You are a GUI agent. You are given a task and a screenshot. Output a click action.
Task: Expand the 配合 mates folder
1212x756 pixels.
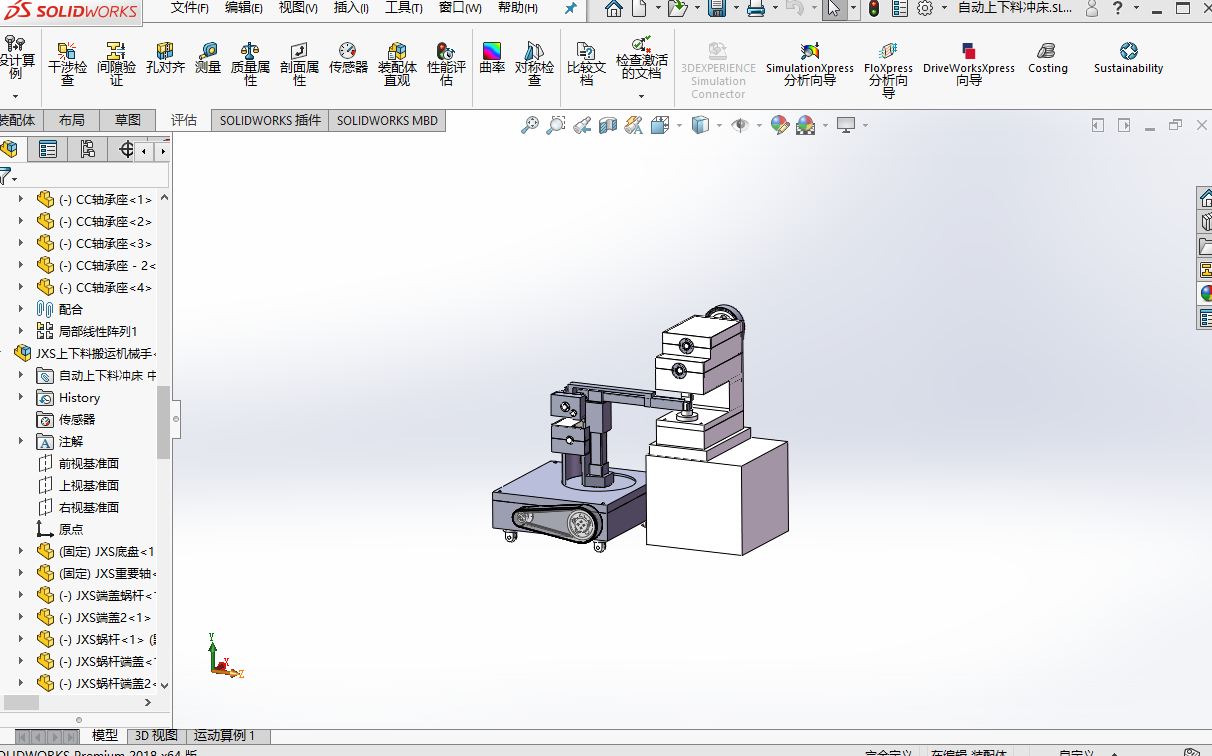20,309
